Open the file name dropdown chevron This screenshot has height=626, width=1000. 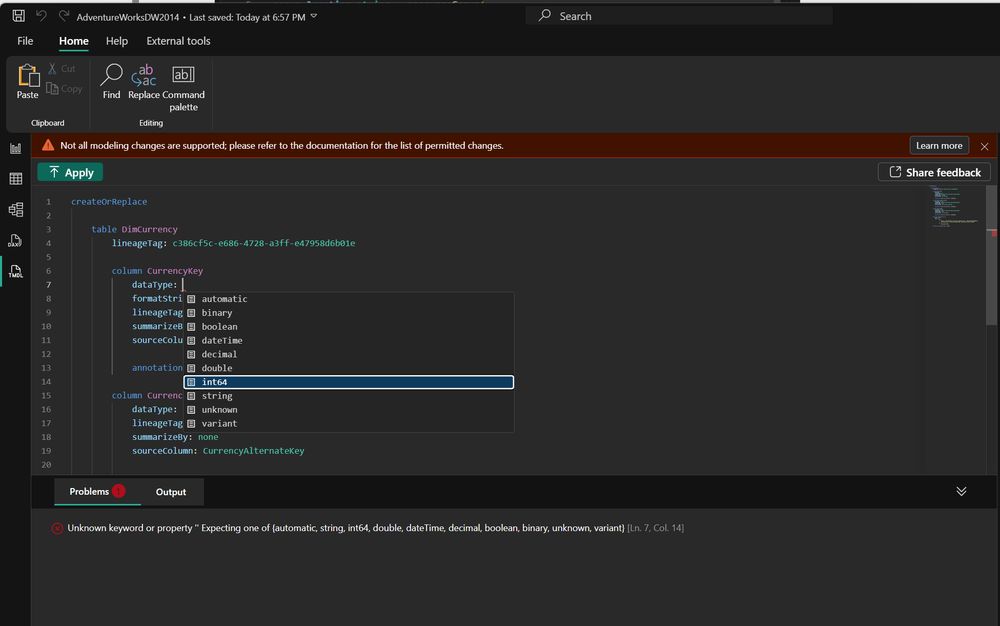coord(314,17)
